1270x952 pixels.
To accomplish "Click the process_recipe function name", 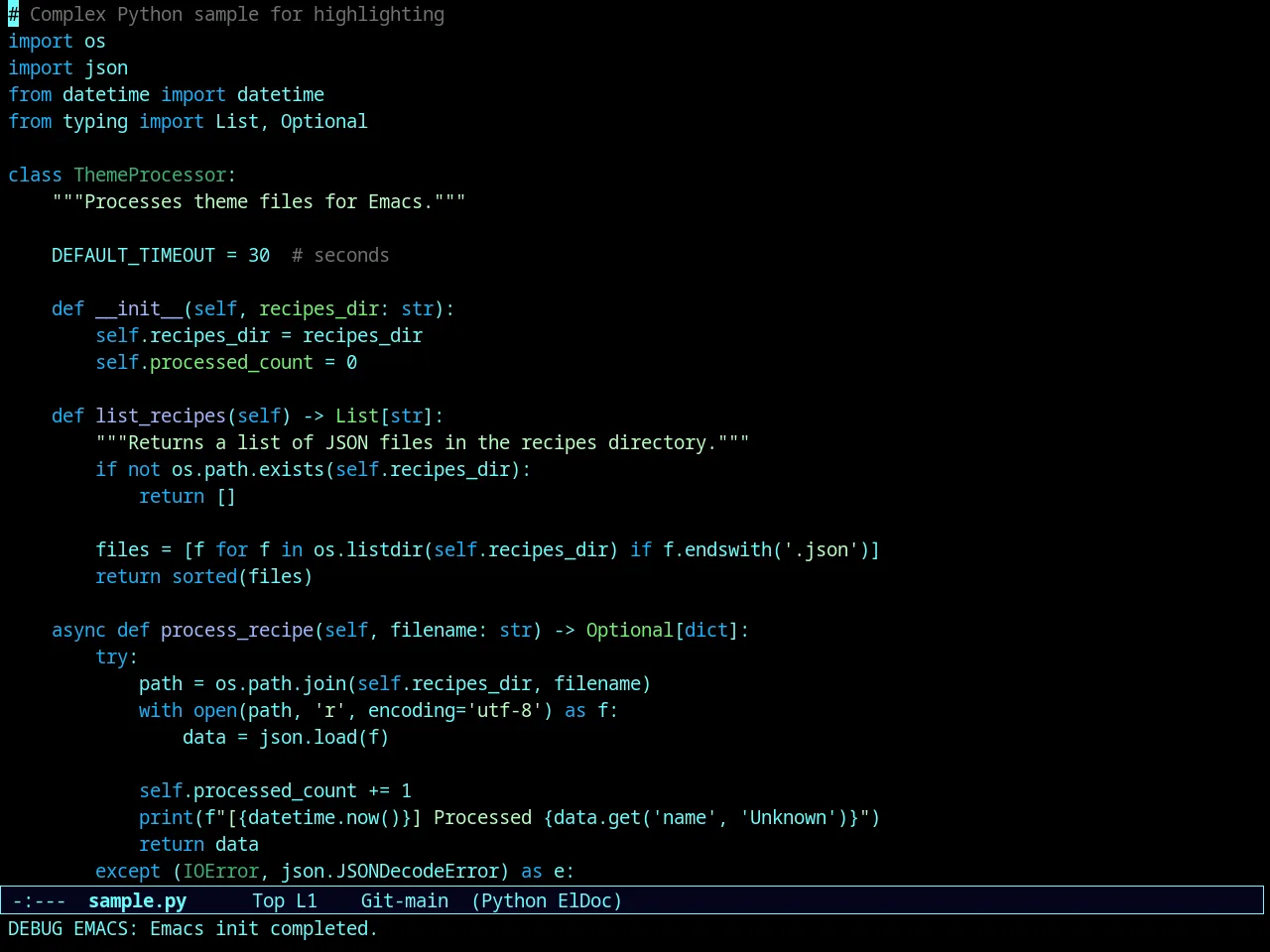I will [237, 630].
